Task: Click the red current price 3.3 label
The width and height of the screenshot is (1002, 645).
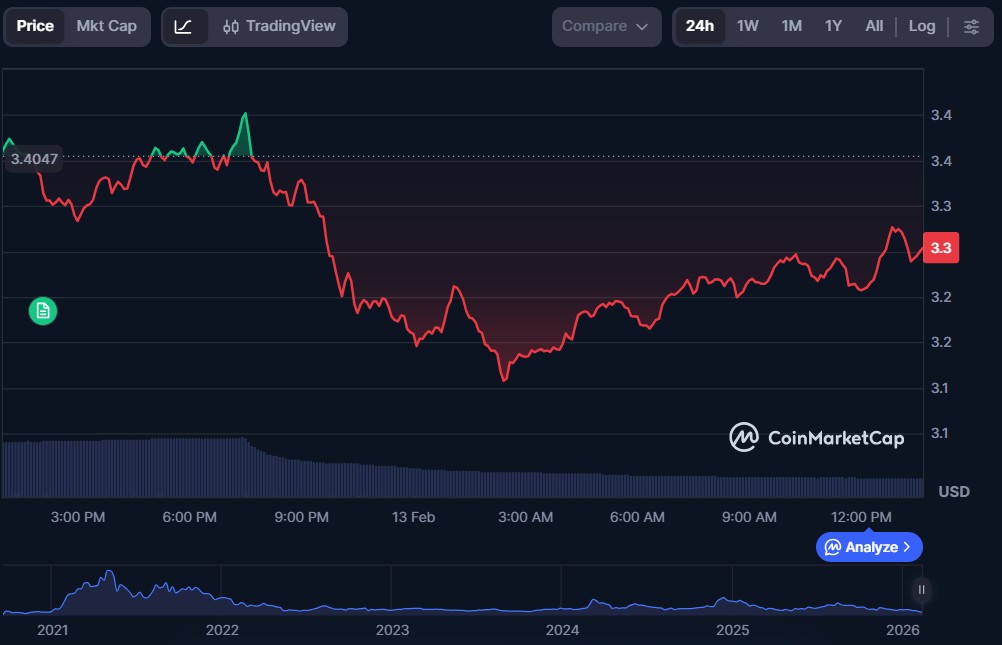Action: point(941,248)
